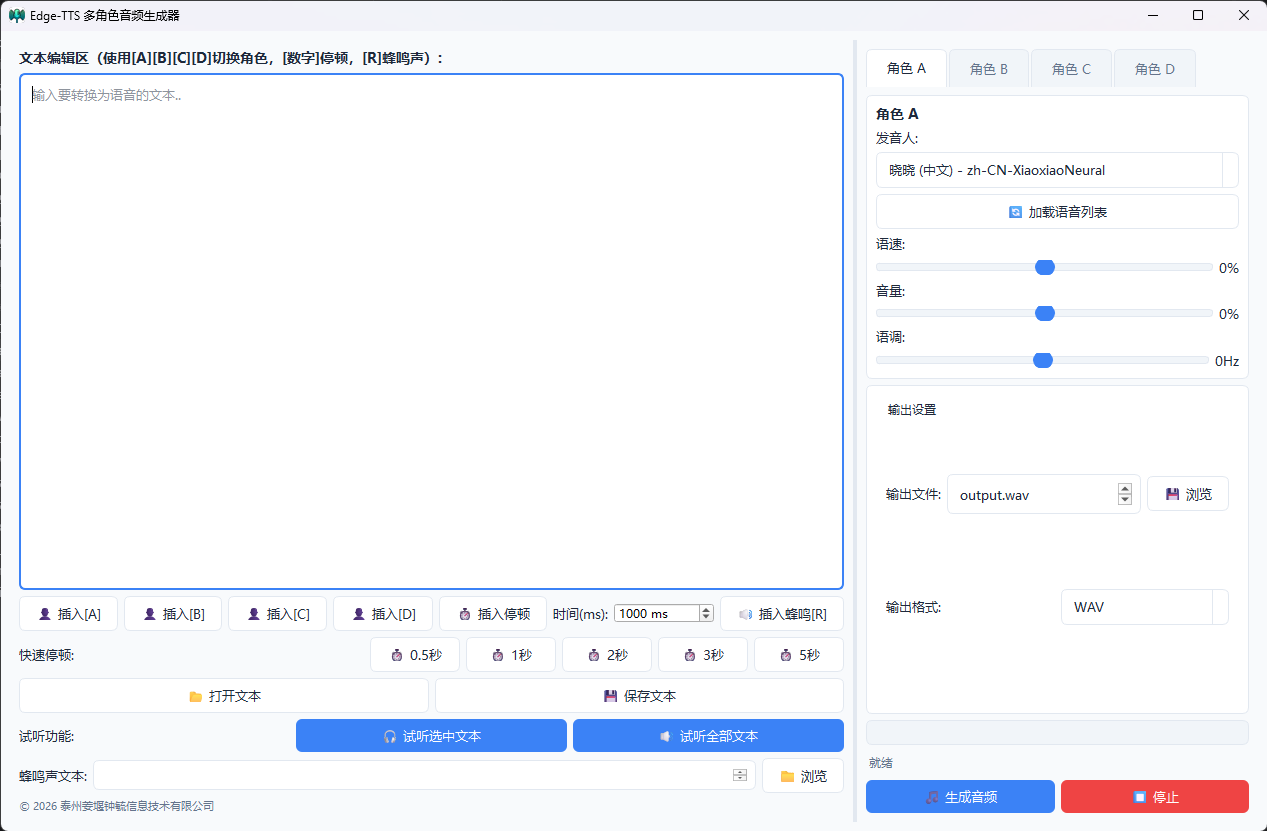Switch to the 角色 B tab
The width and height of the screenshot is (1267, 831).
989,69
